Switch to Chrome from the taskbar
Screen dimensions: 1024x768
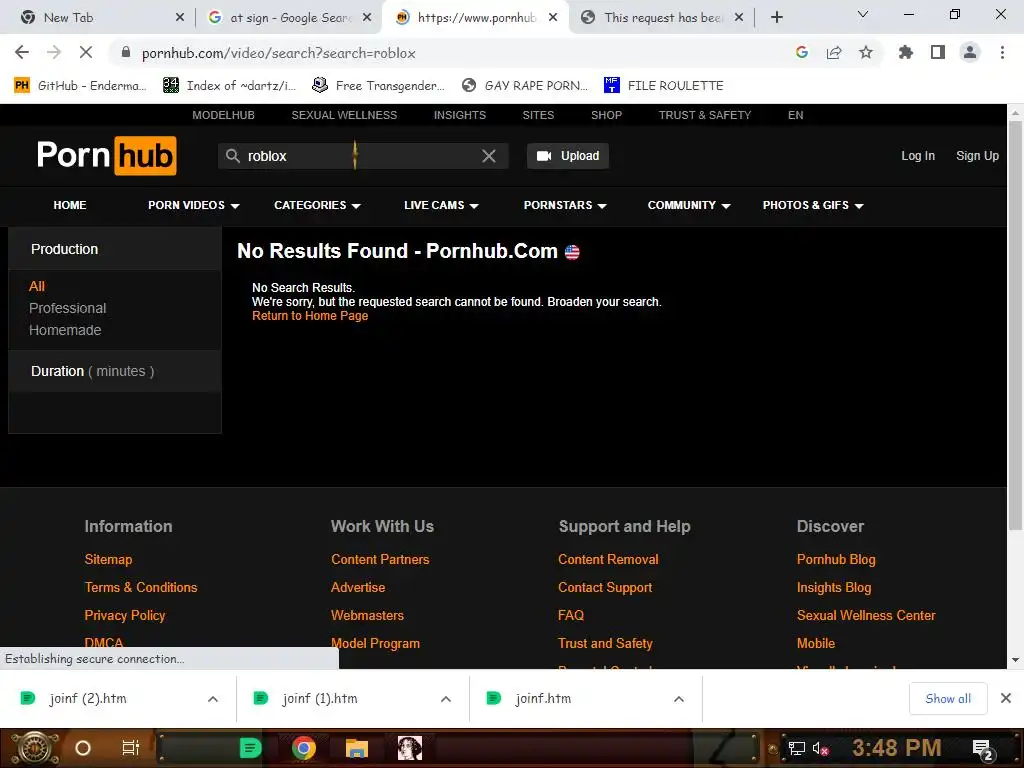304,748
